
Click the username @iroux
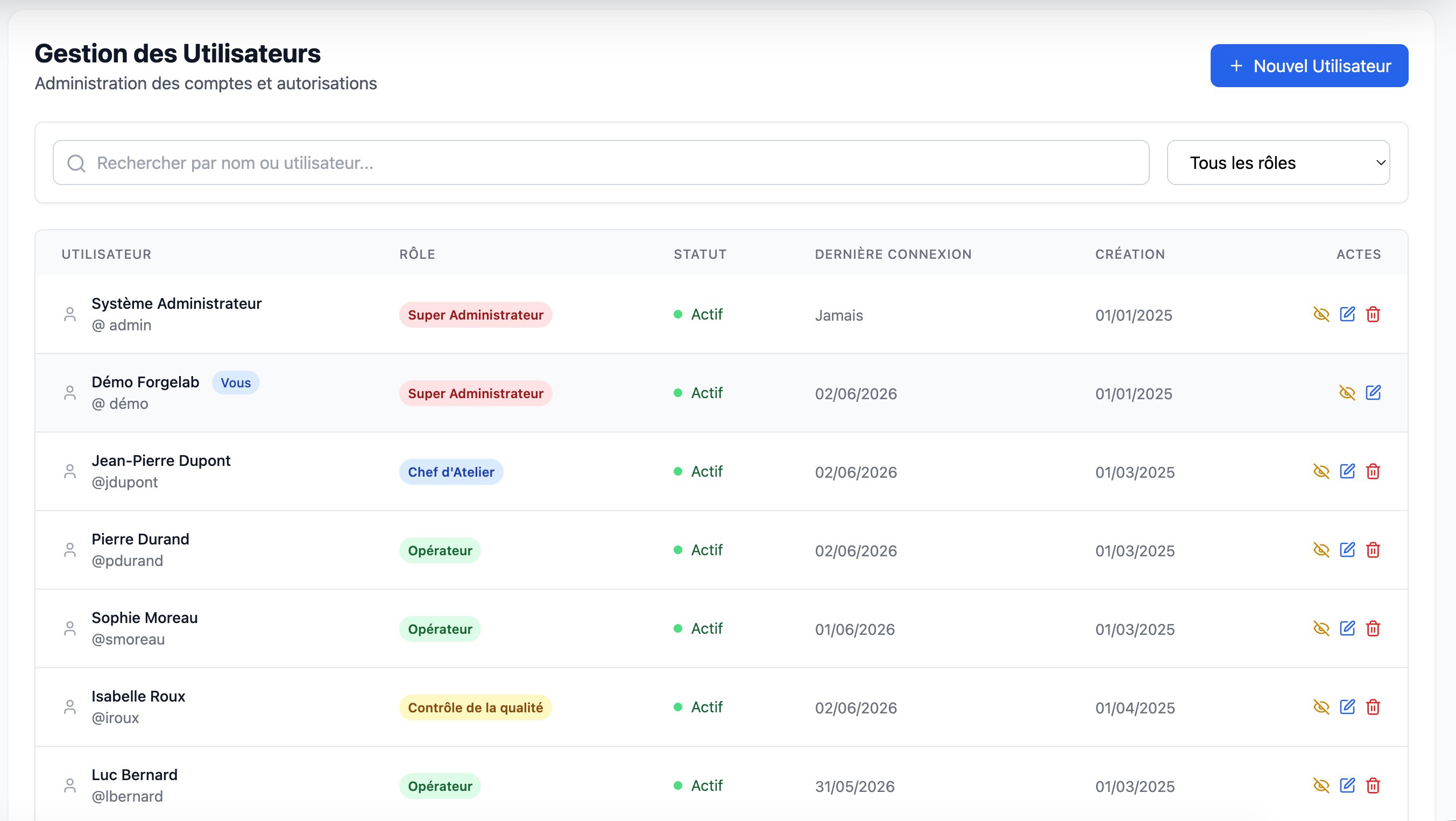coord(115,718)
